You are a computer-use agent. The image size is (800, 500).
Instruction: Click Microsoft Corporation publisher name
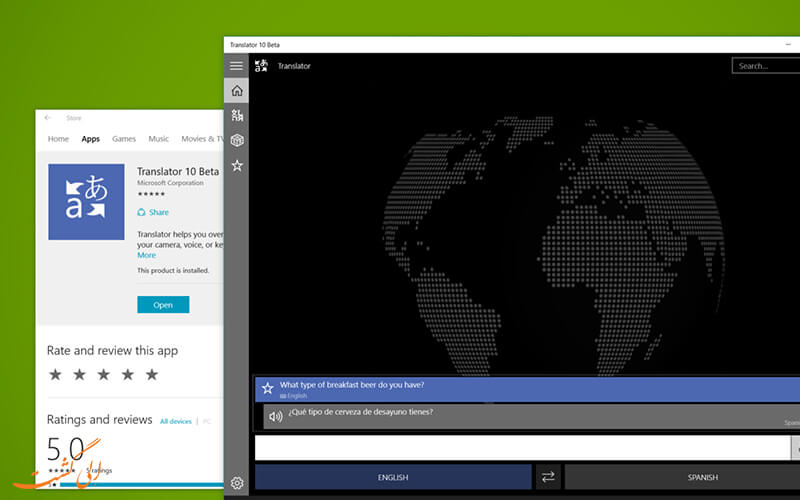tap(170, 183)
